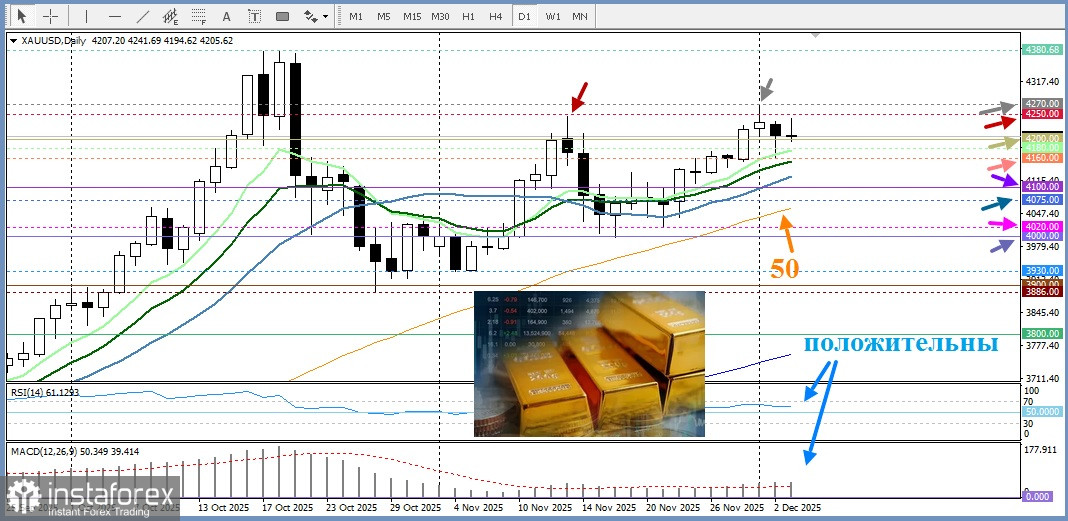
Task: Select the trendline drawing tool
Action: click(x=143, y=16)
